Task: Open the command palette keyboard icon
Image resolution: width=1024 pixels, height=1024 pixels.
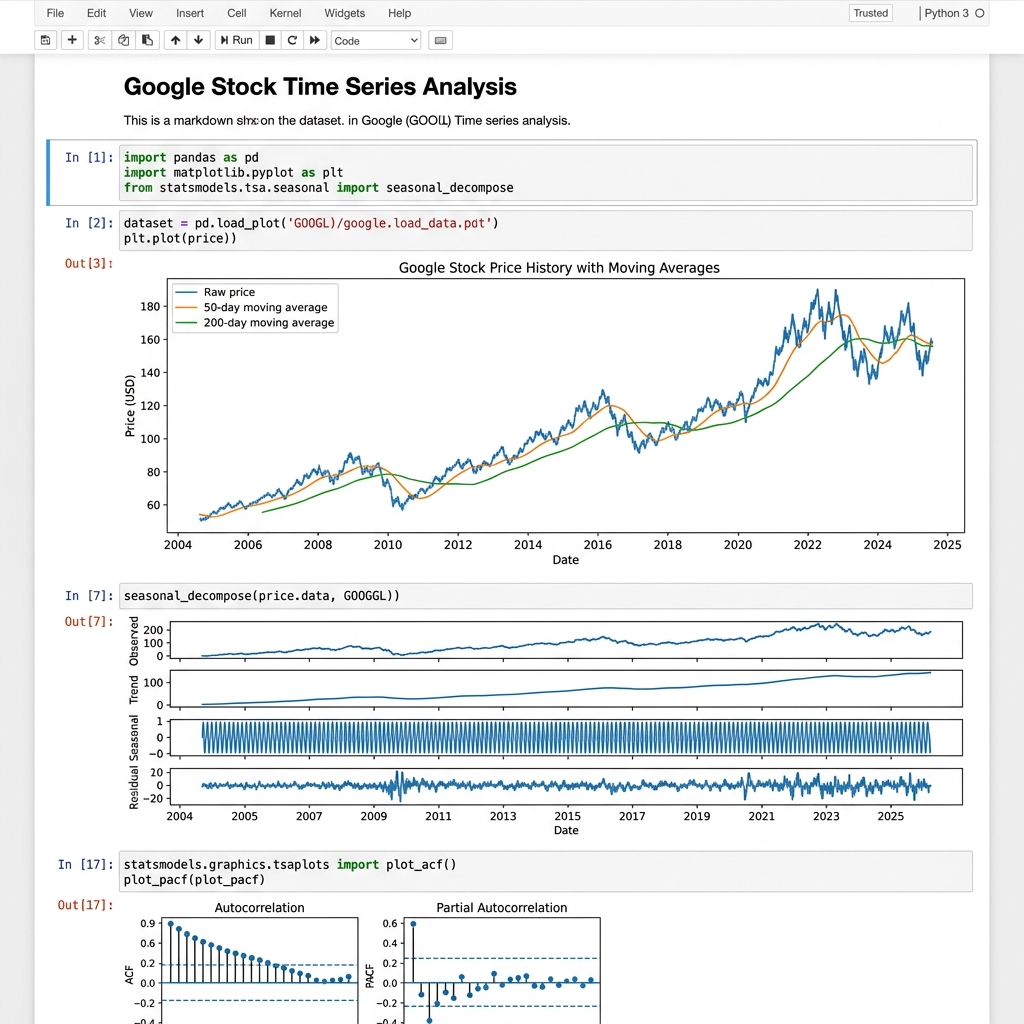Action: 440,40
